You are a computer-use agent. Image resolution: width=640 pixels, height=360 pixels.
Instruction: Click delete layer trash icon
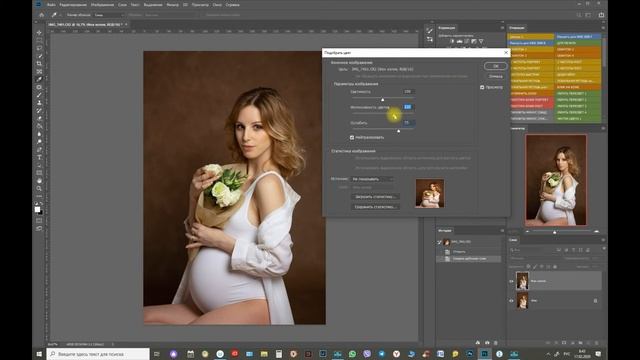pos(596,343)
